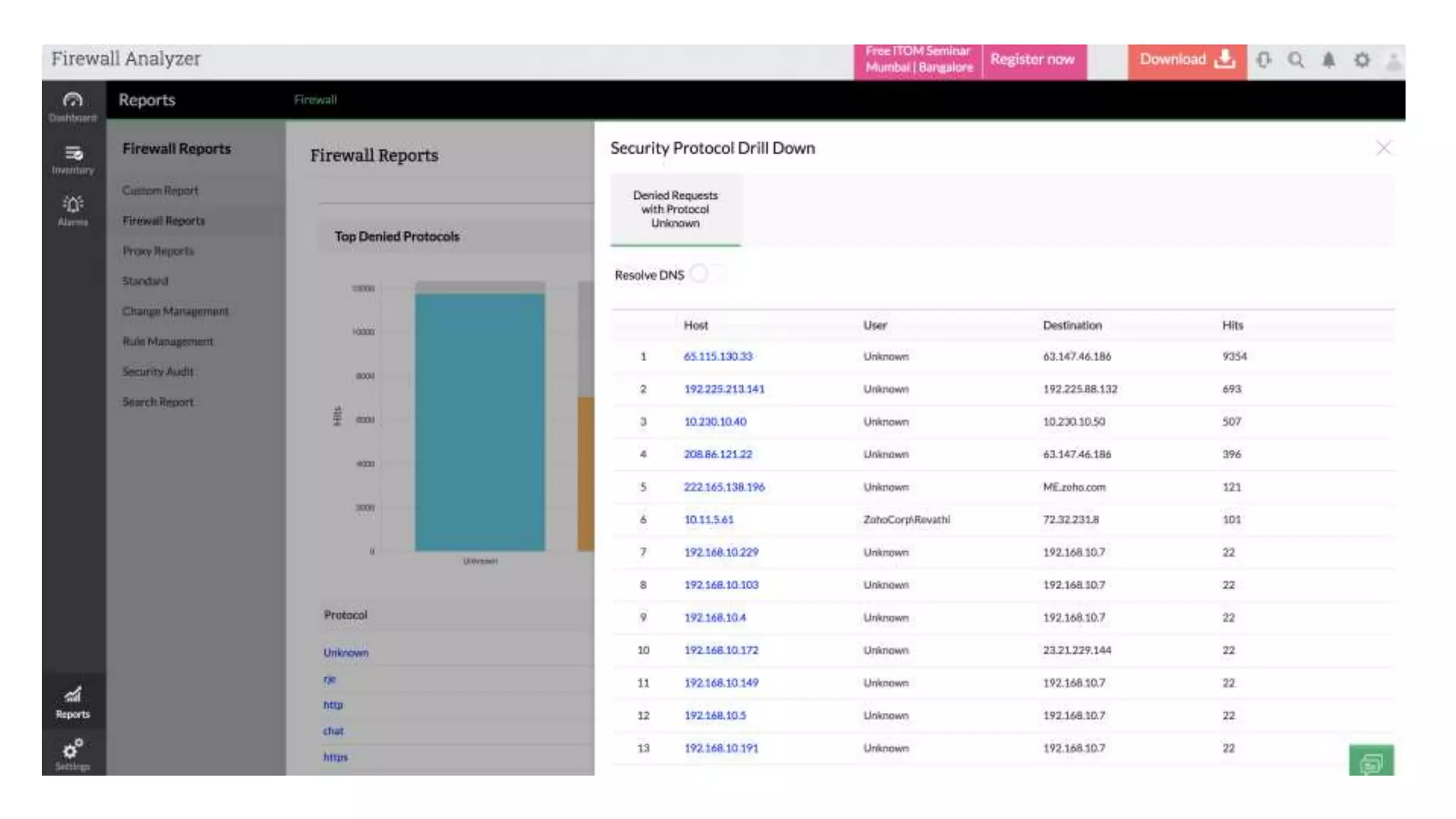The height and width of the screenshot is (819, 1456).
Task: Click the Download button
Action: pyautogui.click(x=1186, y=60)
